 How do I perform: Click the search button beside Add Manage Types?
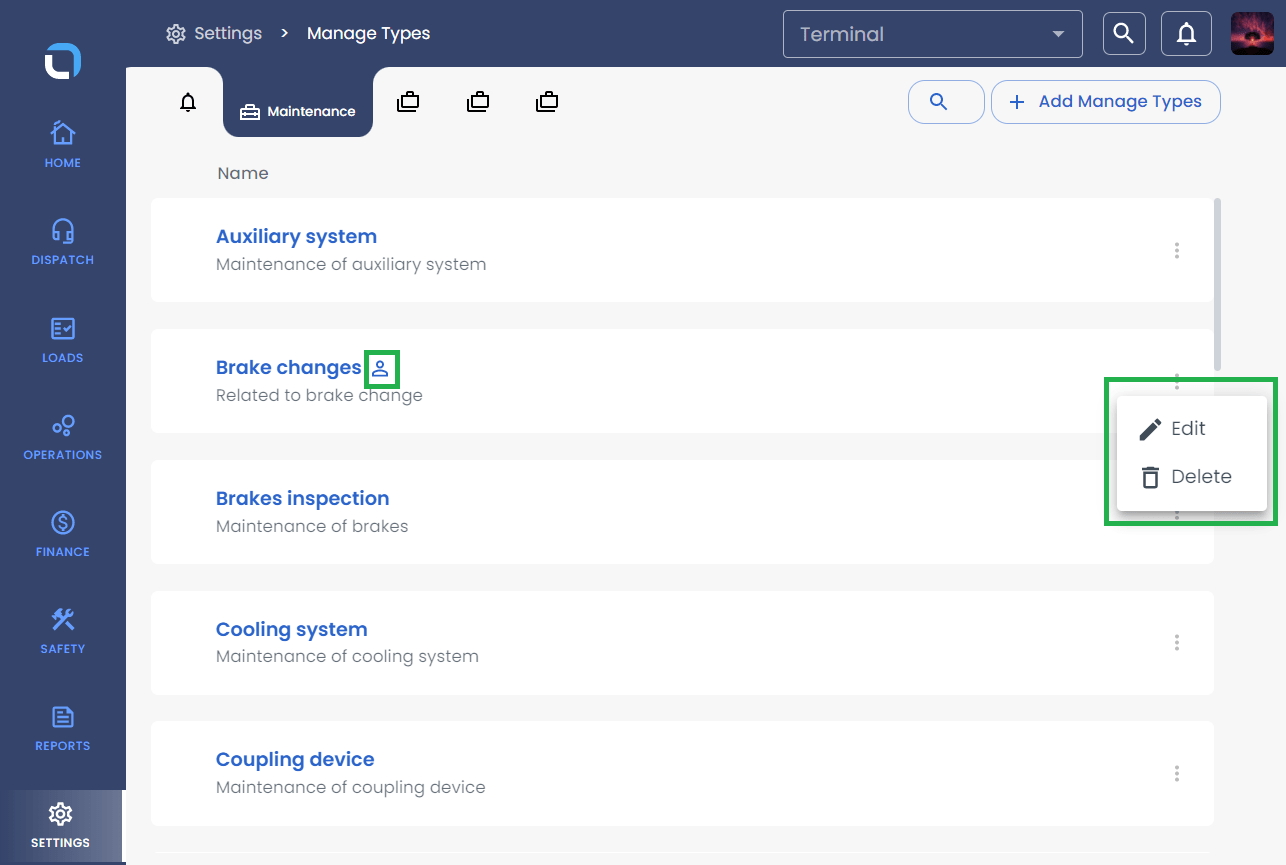click(946, 102)
